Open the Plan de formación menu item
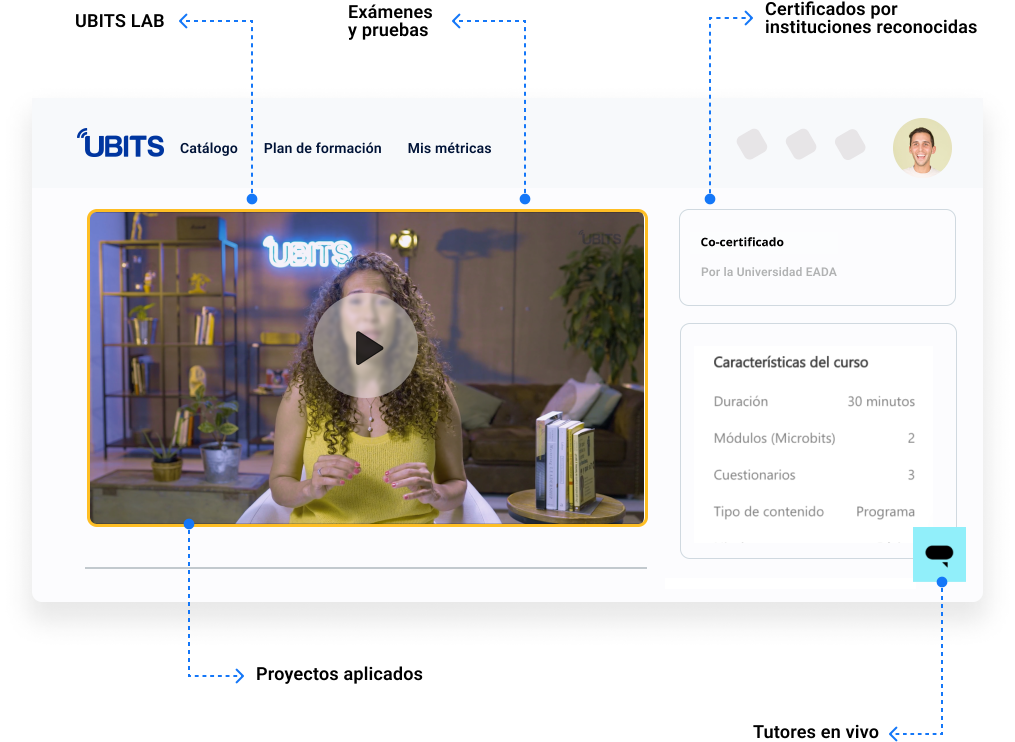 (x=322, y=148)
